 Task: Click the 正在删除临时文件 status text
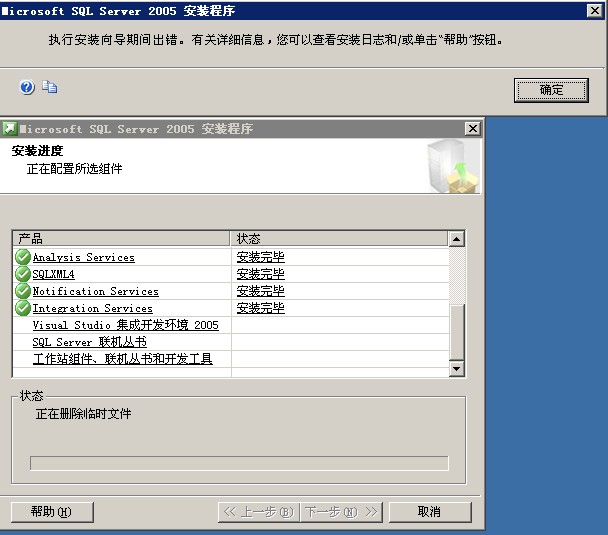pyautogui.click(x=83, y=414)
